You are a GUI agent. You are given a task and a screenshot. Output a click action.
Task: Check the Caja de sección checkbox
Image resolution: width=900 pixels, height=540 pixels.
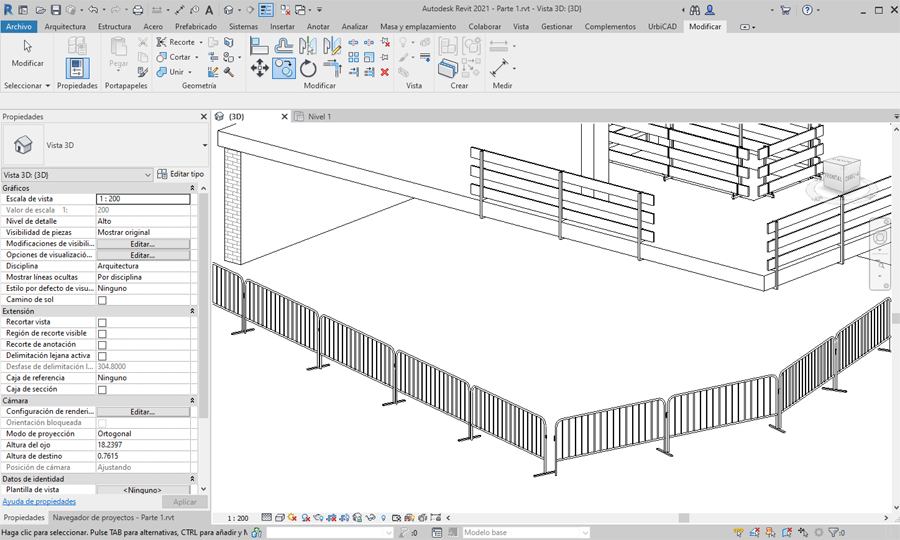click(x=102, y=390)
